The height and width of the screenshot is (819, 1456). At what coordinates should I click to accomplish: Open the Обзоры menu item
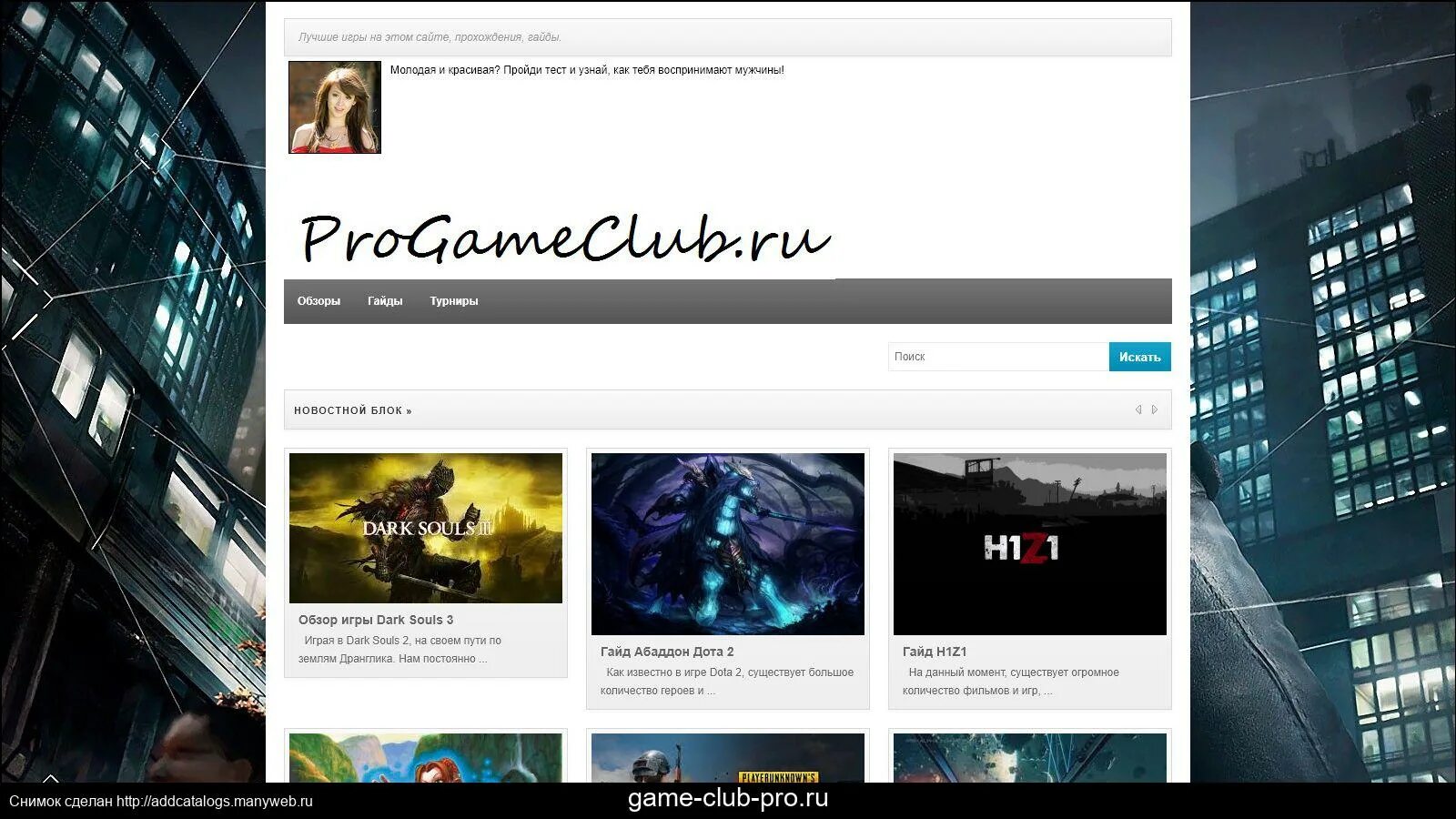click(x=318, y=301)
